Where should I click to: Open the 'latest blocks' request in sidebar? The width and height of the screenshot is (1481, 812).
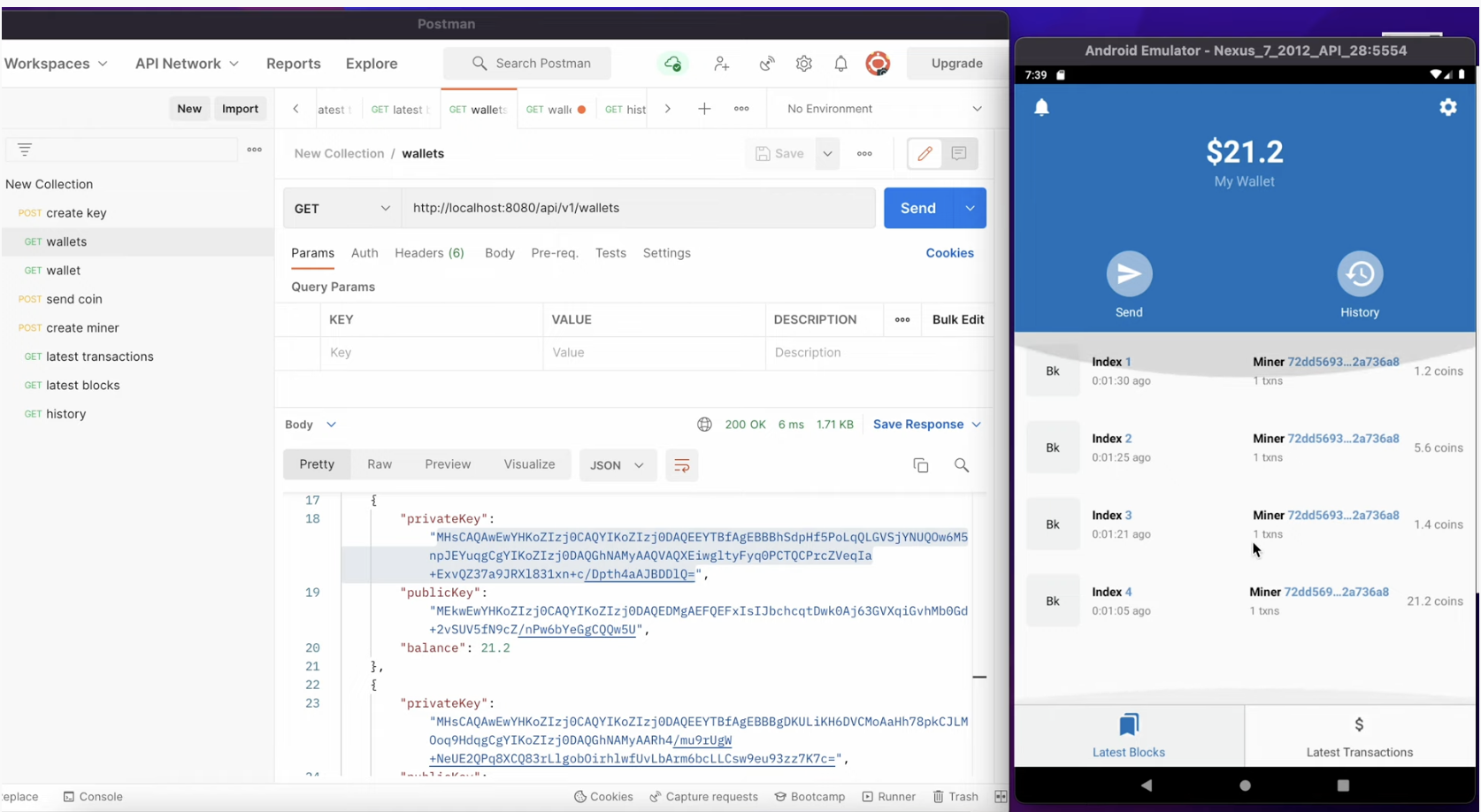[x=137, y=386]
